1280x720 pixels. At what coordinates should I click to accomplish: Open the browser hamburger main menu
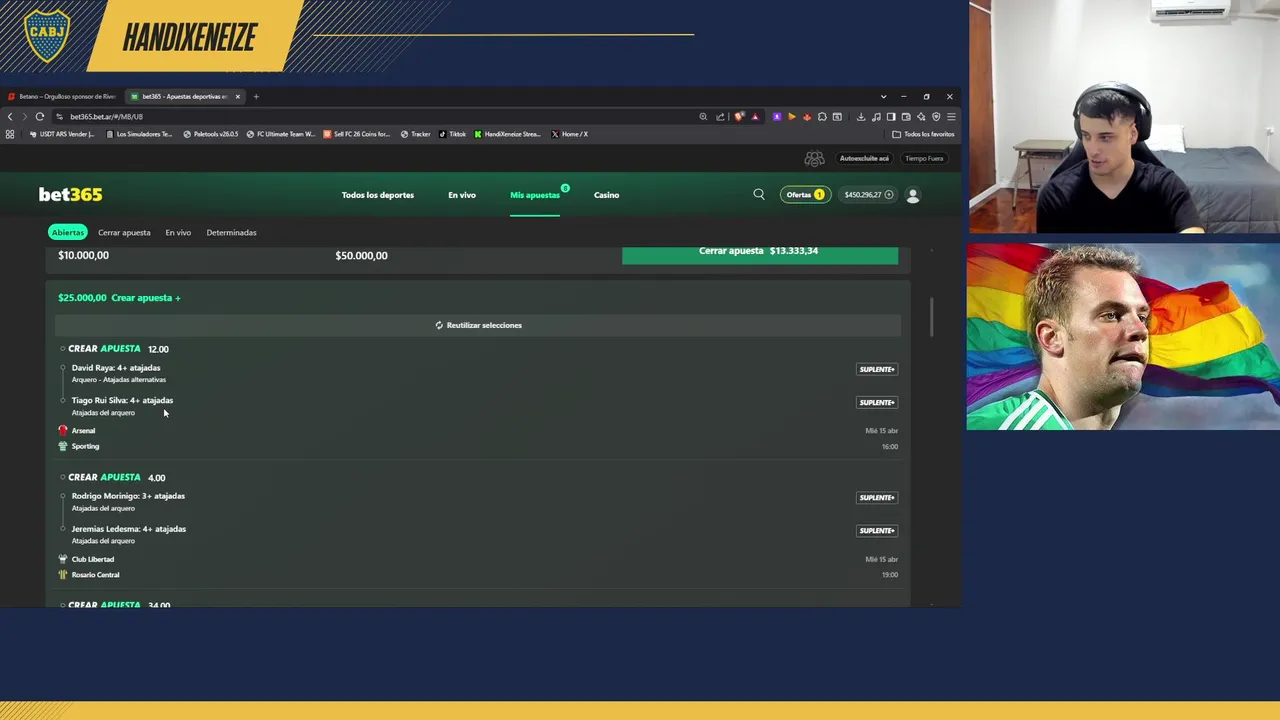951,116
